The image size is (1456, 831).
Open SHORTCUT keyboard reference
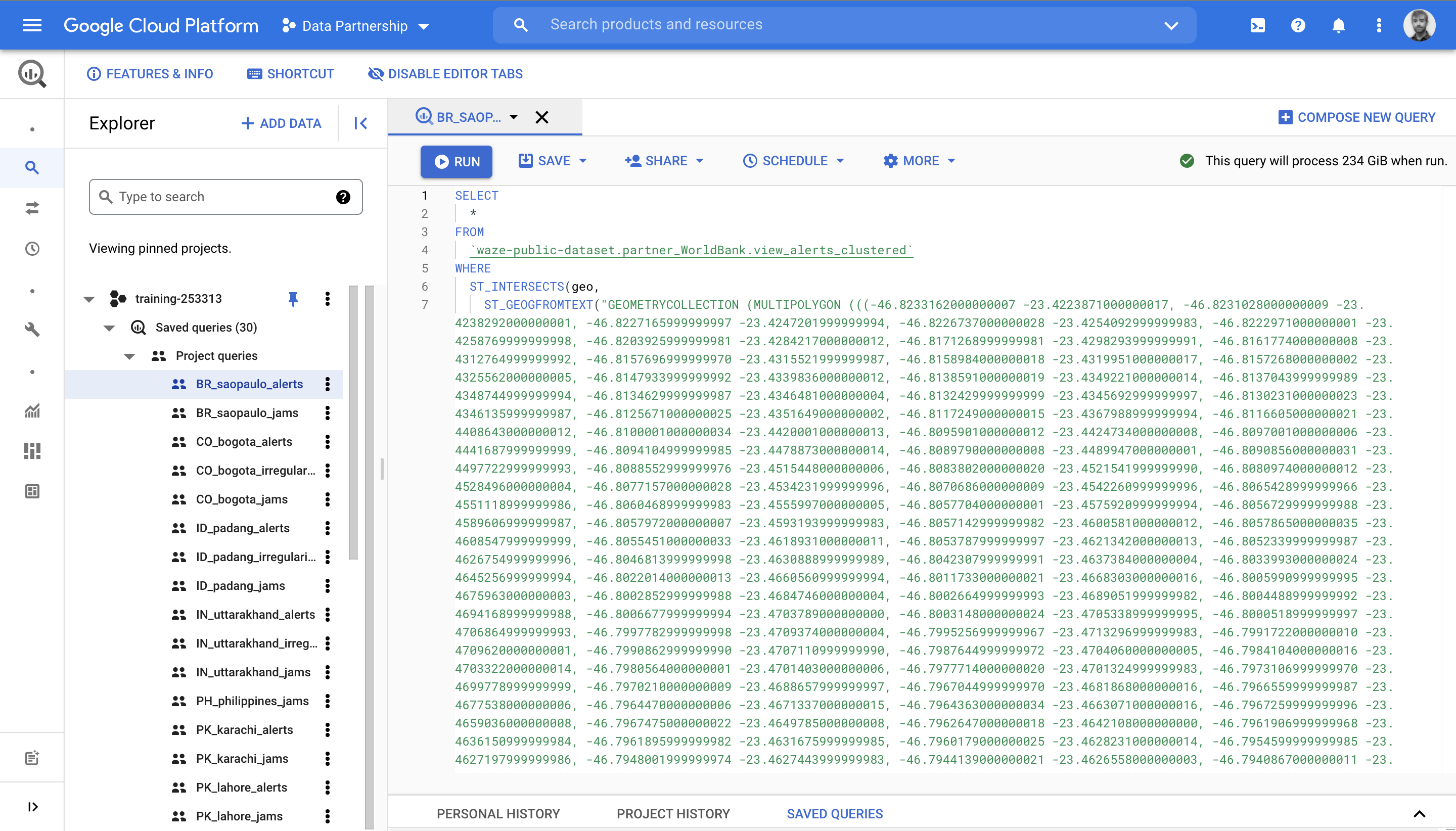click(x=291, y=74)
